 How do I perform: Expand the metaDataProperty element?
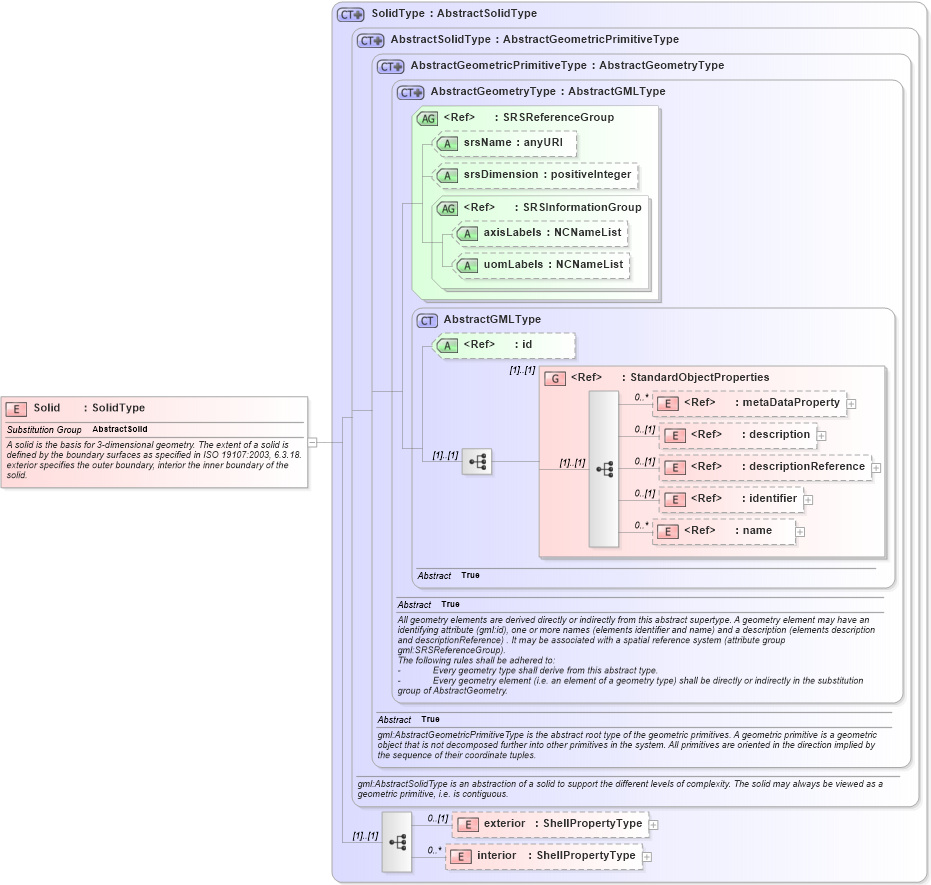(851, 404)
